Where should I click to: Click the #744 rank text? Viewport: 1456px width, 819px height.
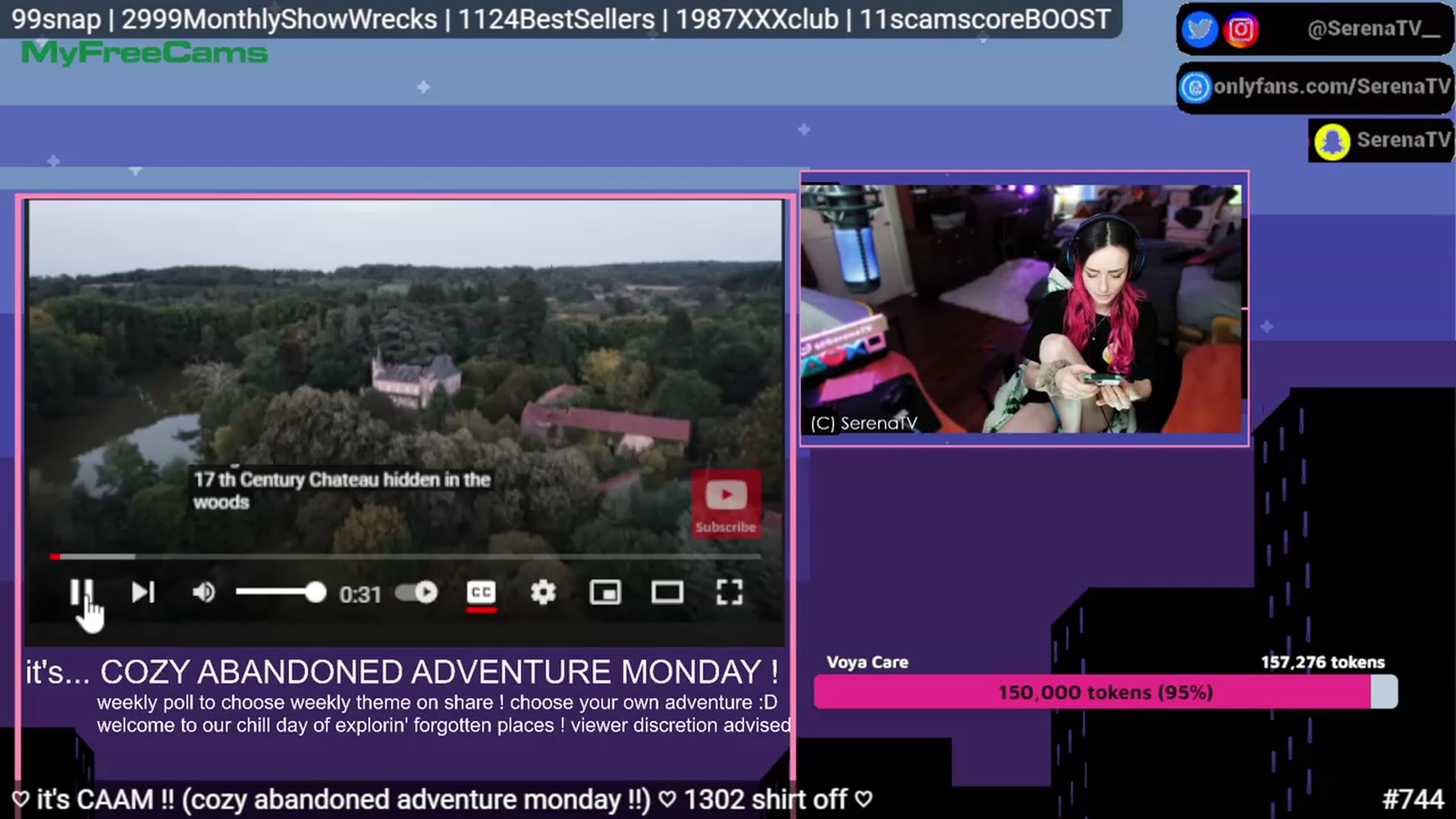coord(1412,799)
